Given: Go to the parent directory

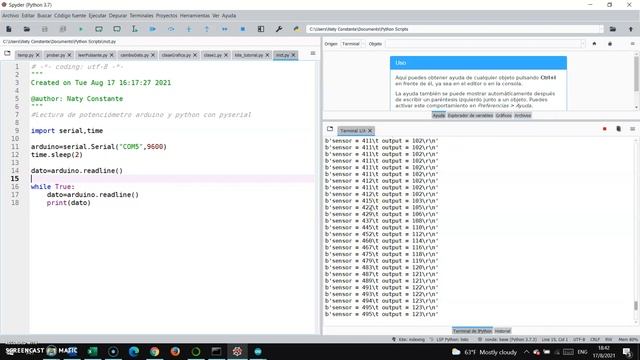Looking at the screenshot, I should tap(631, 29).
